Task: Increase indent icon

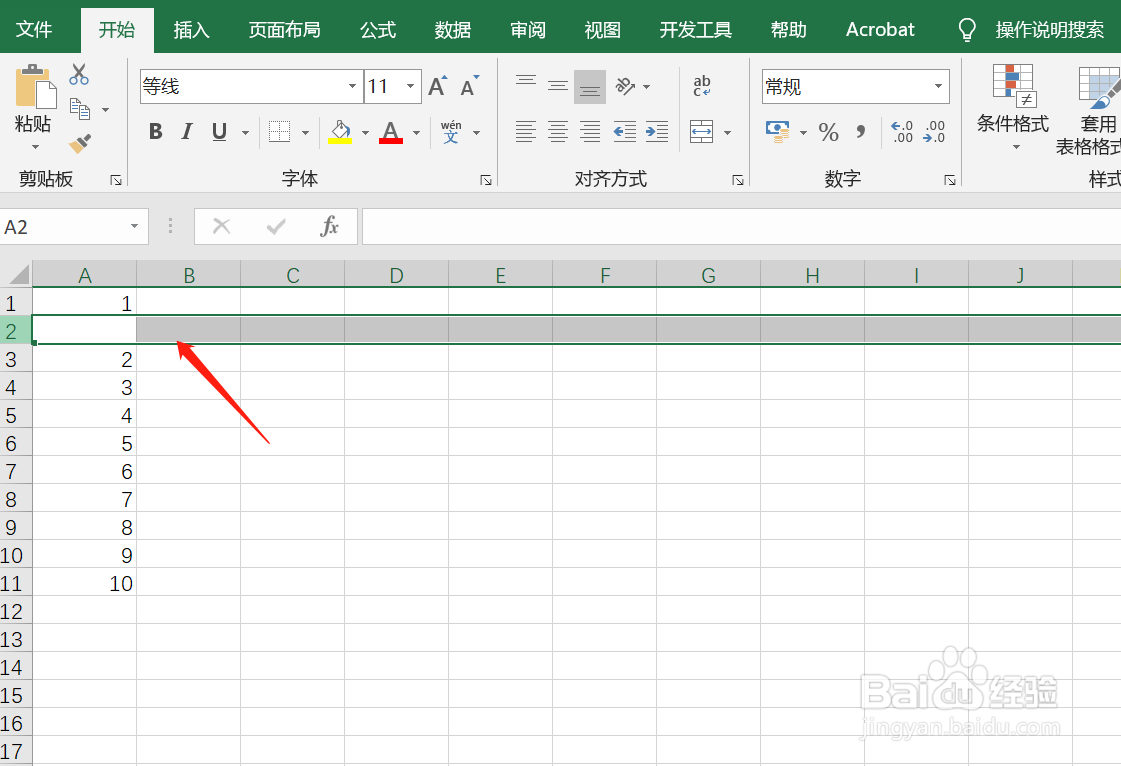Action: 657,132
